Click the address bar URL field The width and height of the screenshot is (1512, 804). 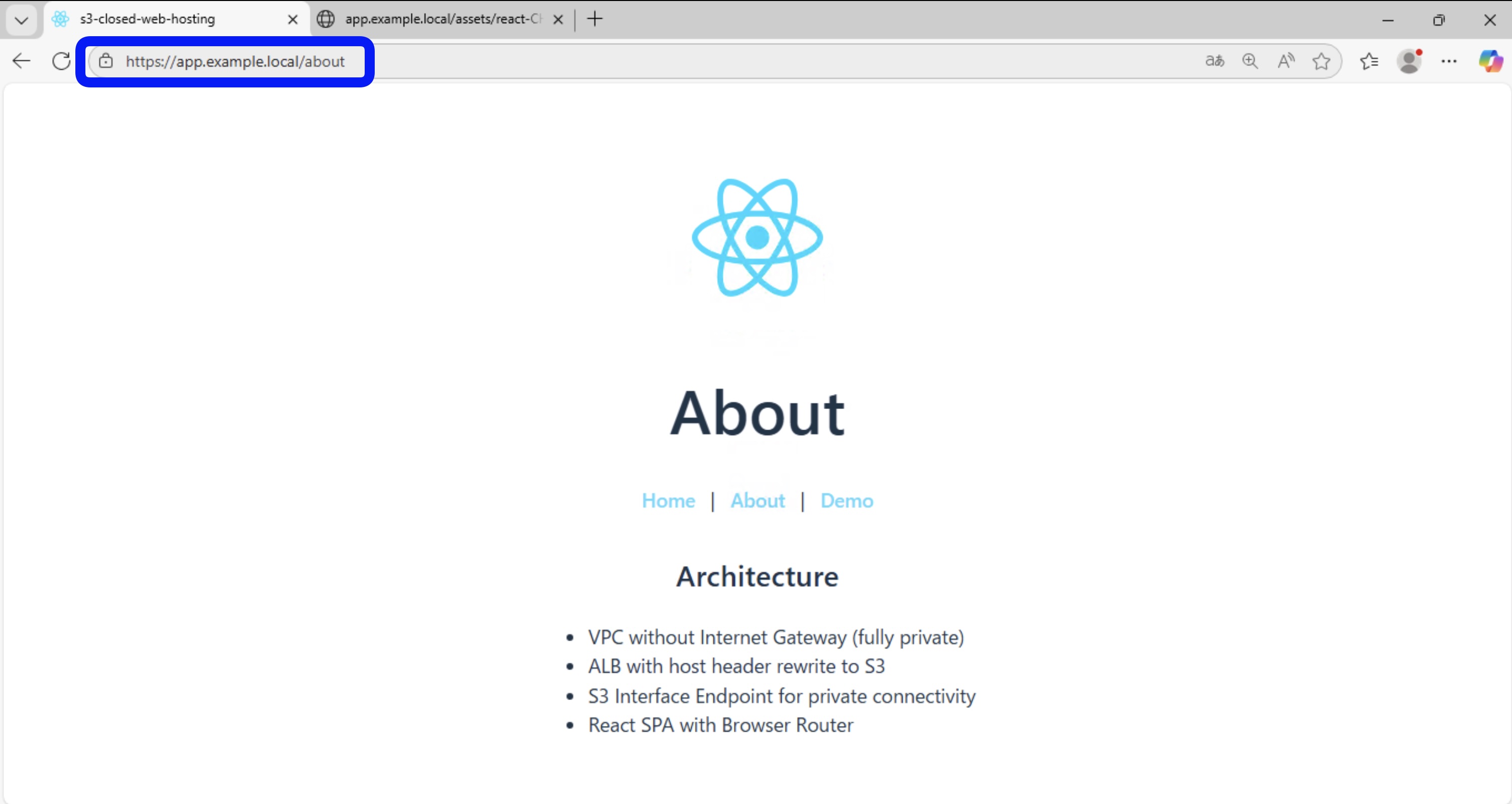tap(235, 62)
